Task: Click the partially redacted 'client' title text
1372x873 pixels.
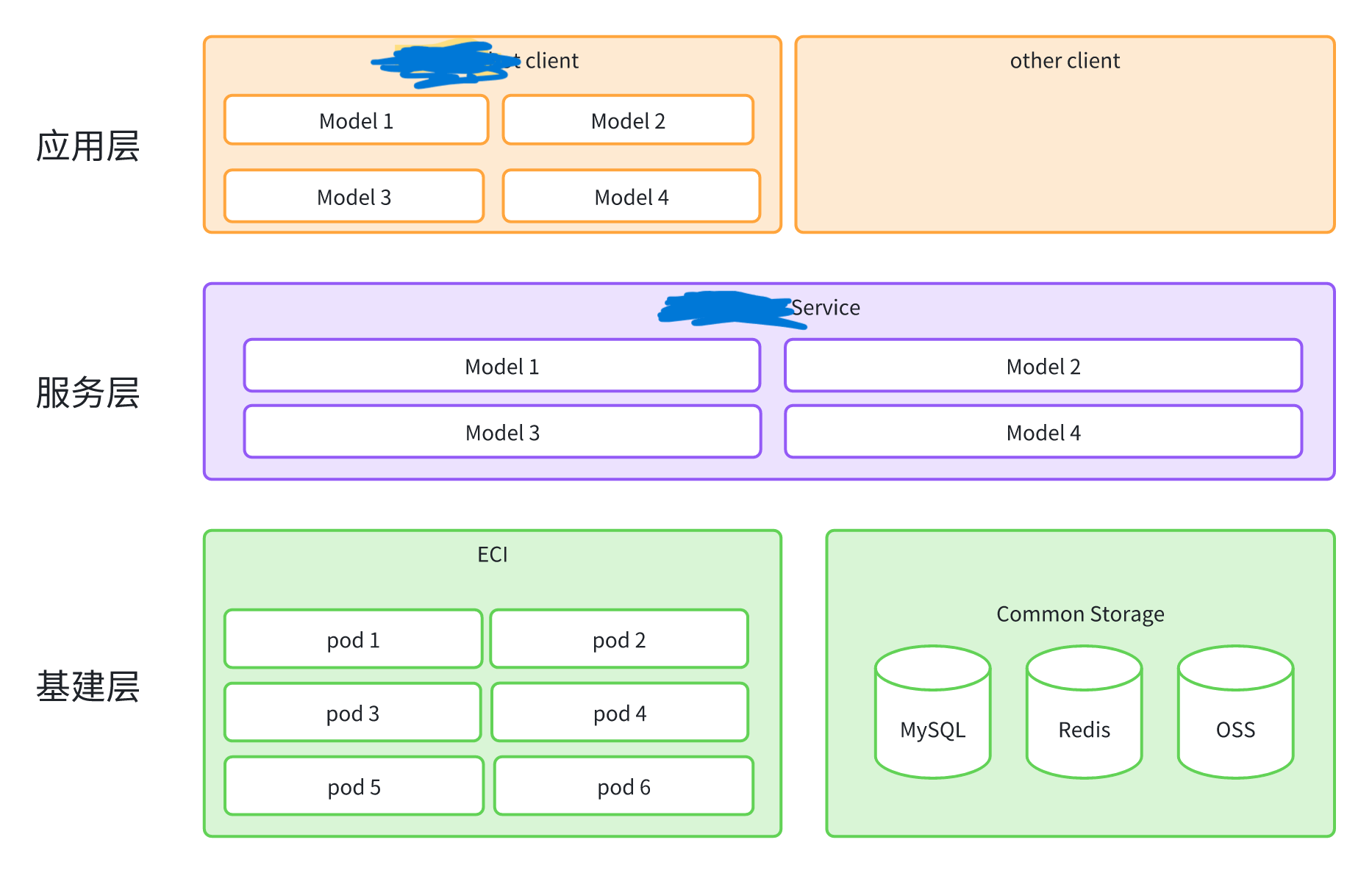Action: (x=551, y=60)
